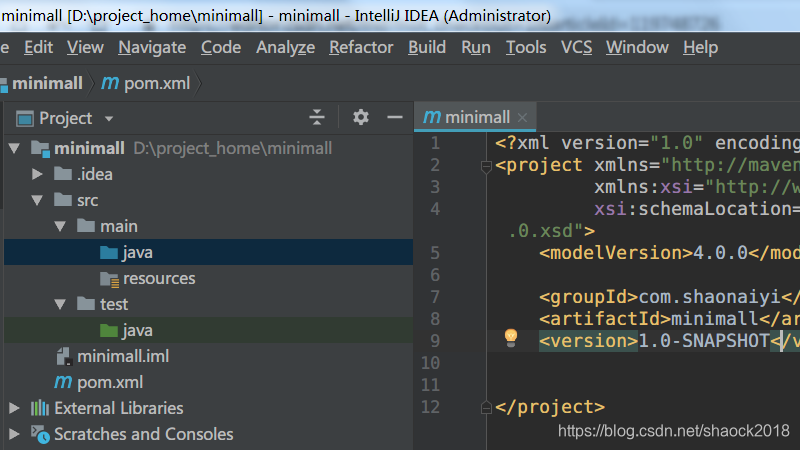Open the Analyze menu
The height and width of the screenshot is (450, 800).
coord(285,47)
